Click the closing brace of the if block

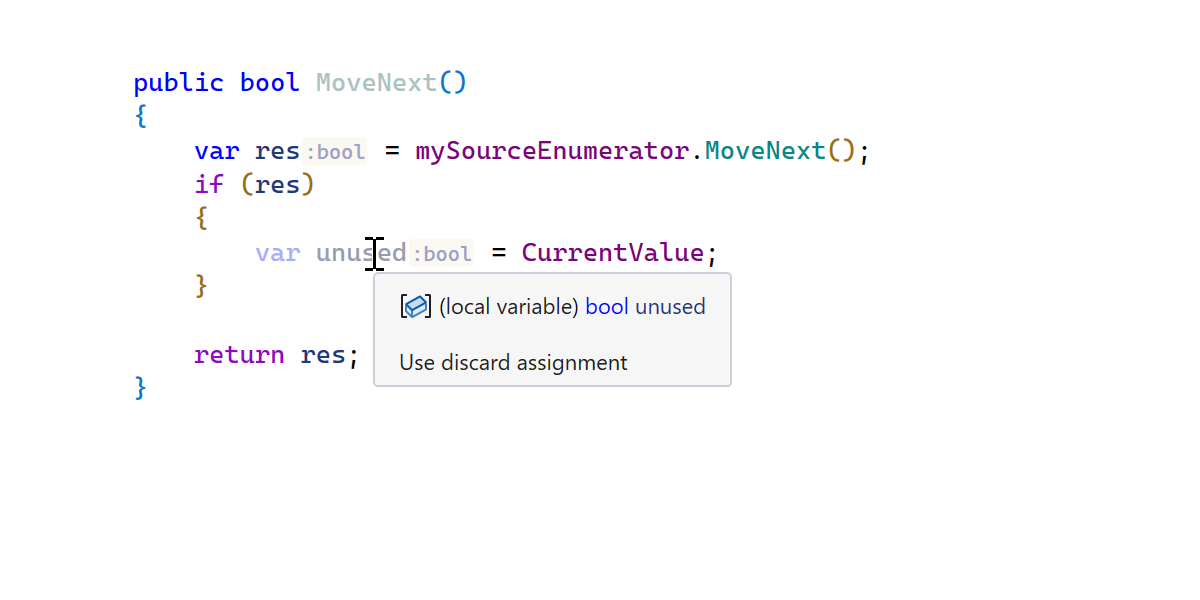pyautogui.click(x=201, y=285)
